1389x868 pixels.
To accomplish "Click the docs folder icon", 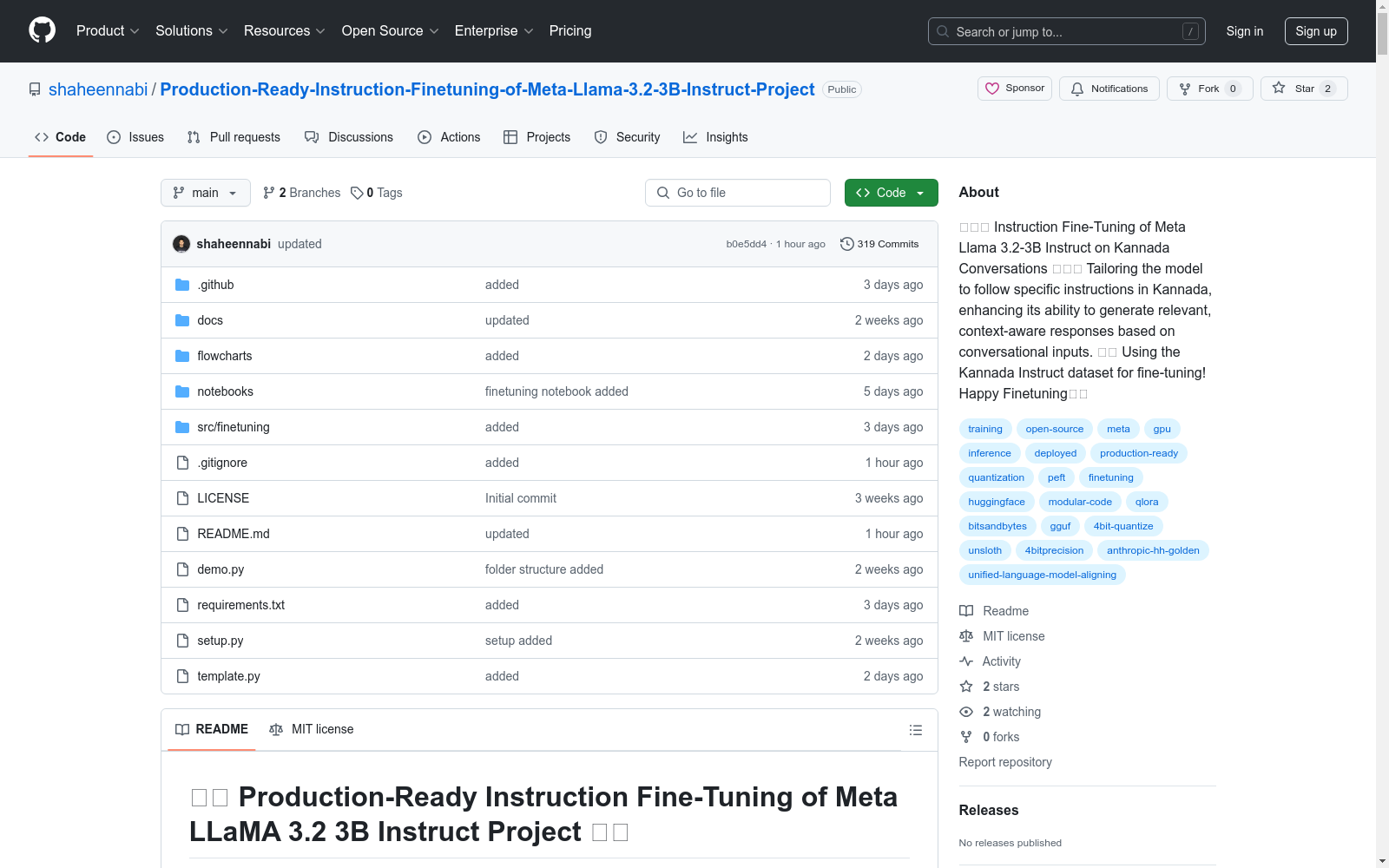I will (x=182, y=320).
